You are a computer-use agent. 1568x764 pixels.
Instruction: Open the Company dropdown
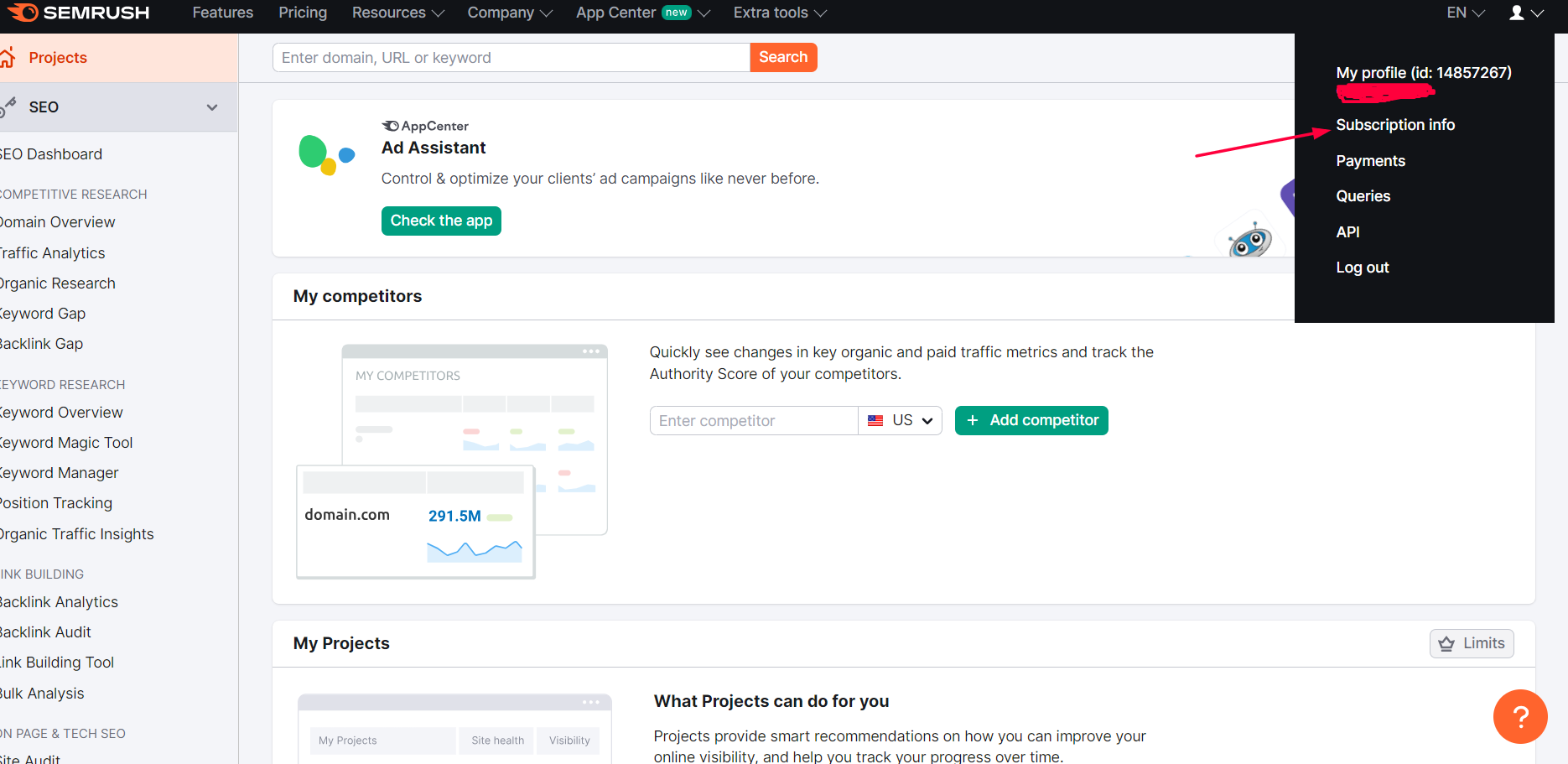click(510, 13)
